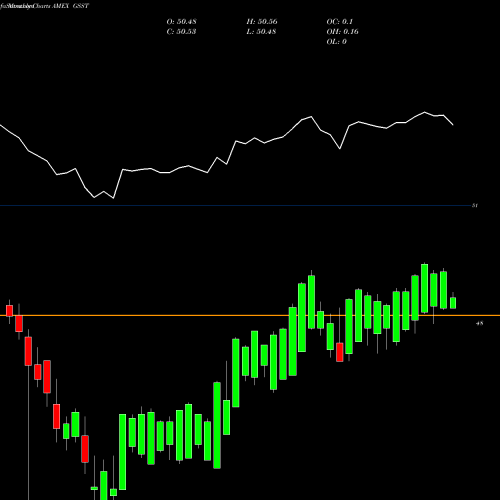The image size is (500, 500).
Task: Click the OC: 0.1 readout
Action: [x=340, y=22]
